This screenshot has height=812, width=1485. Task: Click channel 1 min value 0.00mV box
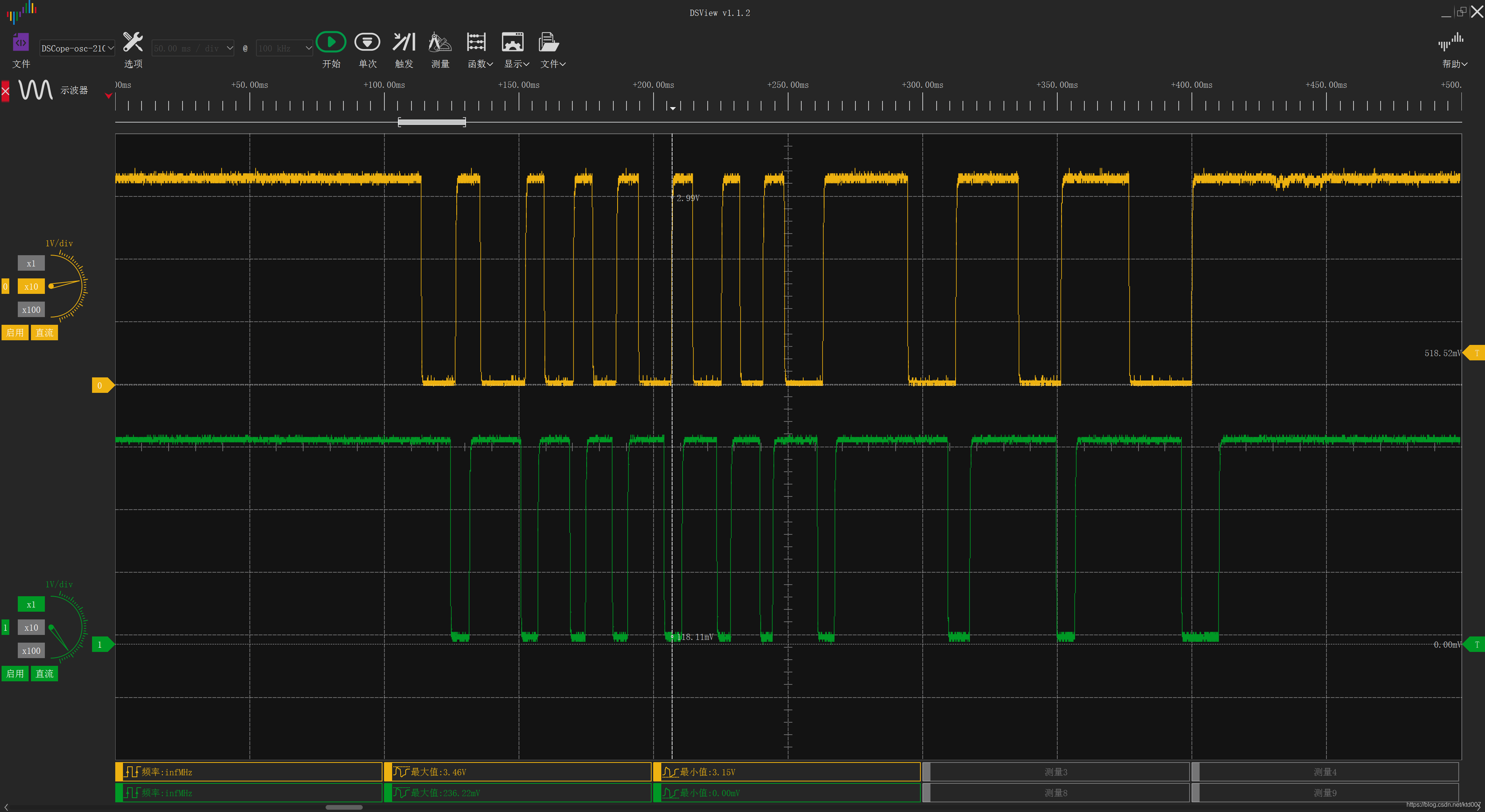787,793
